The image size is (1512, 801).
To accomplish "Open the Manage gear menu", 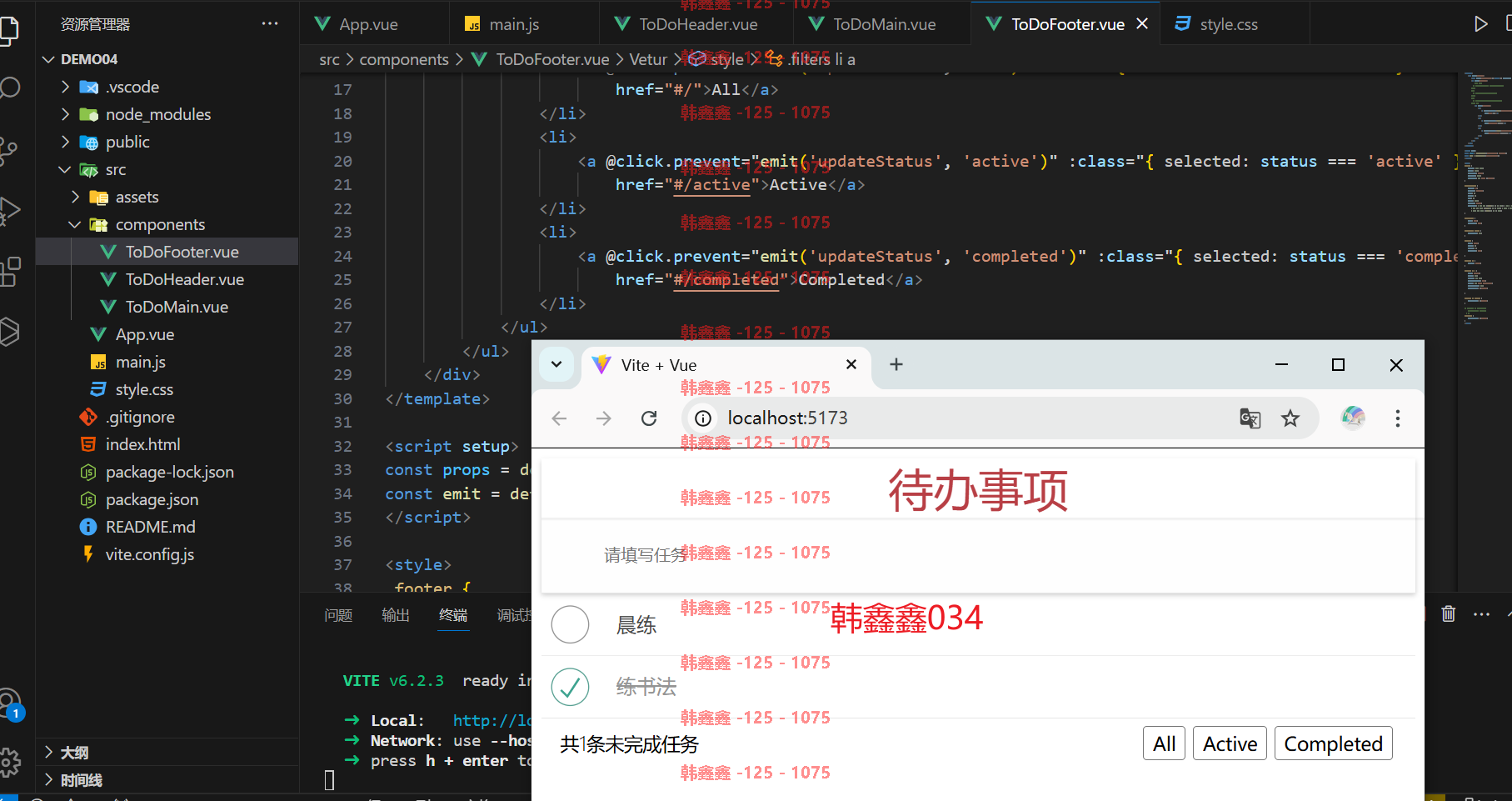I will (x=10, y=761).
